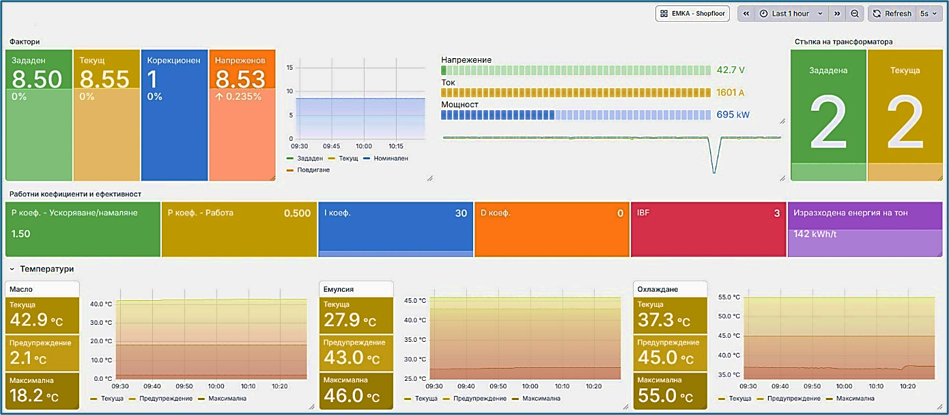Click the I коеф. 30 tile
This screenshot has height=415, width=949.
[x=396, y=229]
